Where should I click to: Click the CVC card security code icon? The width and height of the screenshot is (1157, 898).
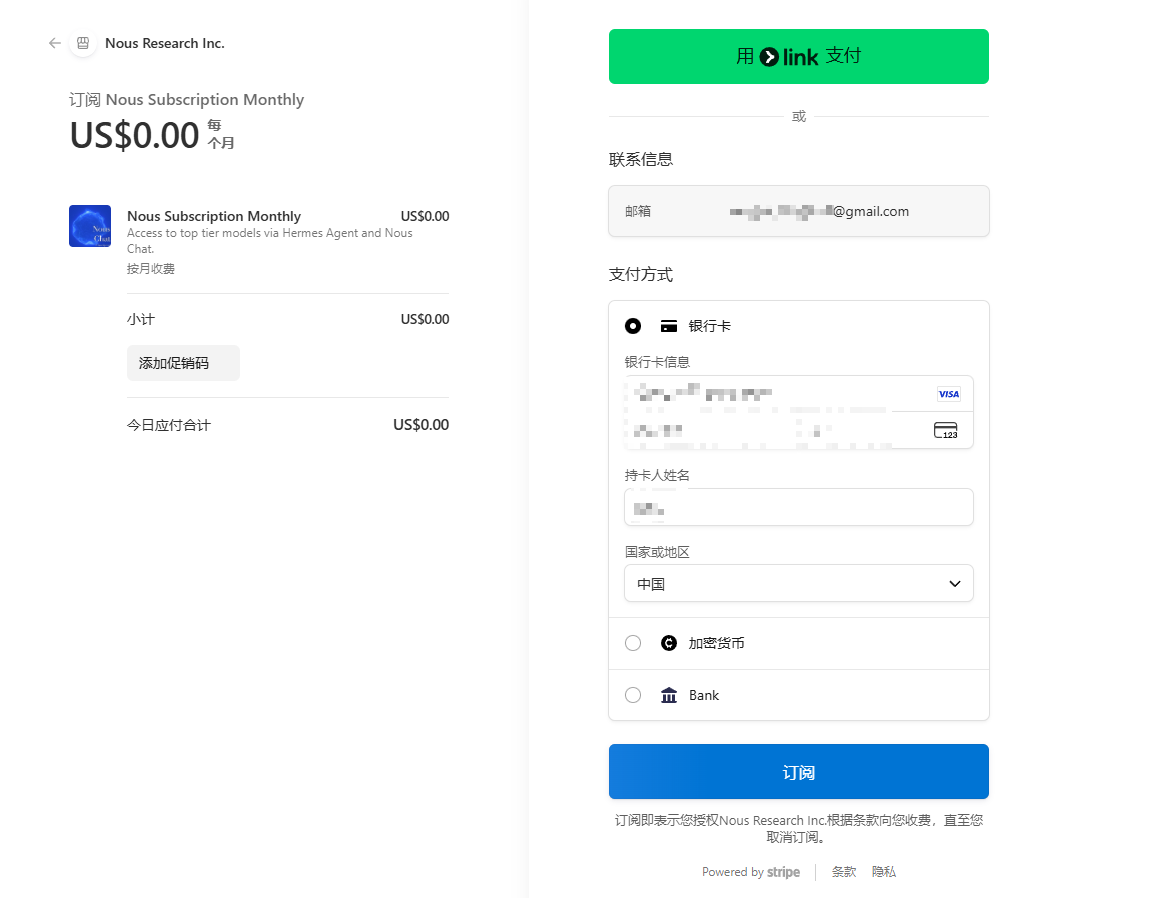pyautogui.click(x=945, y=430)
